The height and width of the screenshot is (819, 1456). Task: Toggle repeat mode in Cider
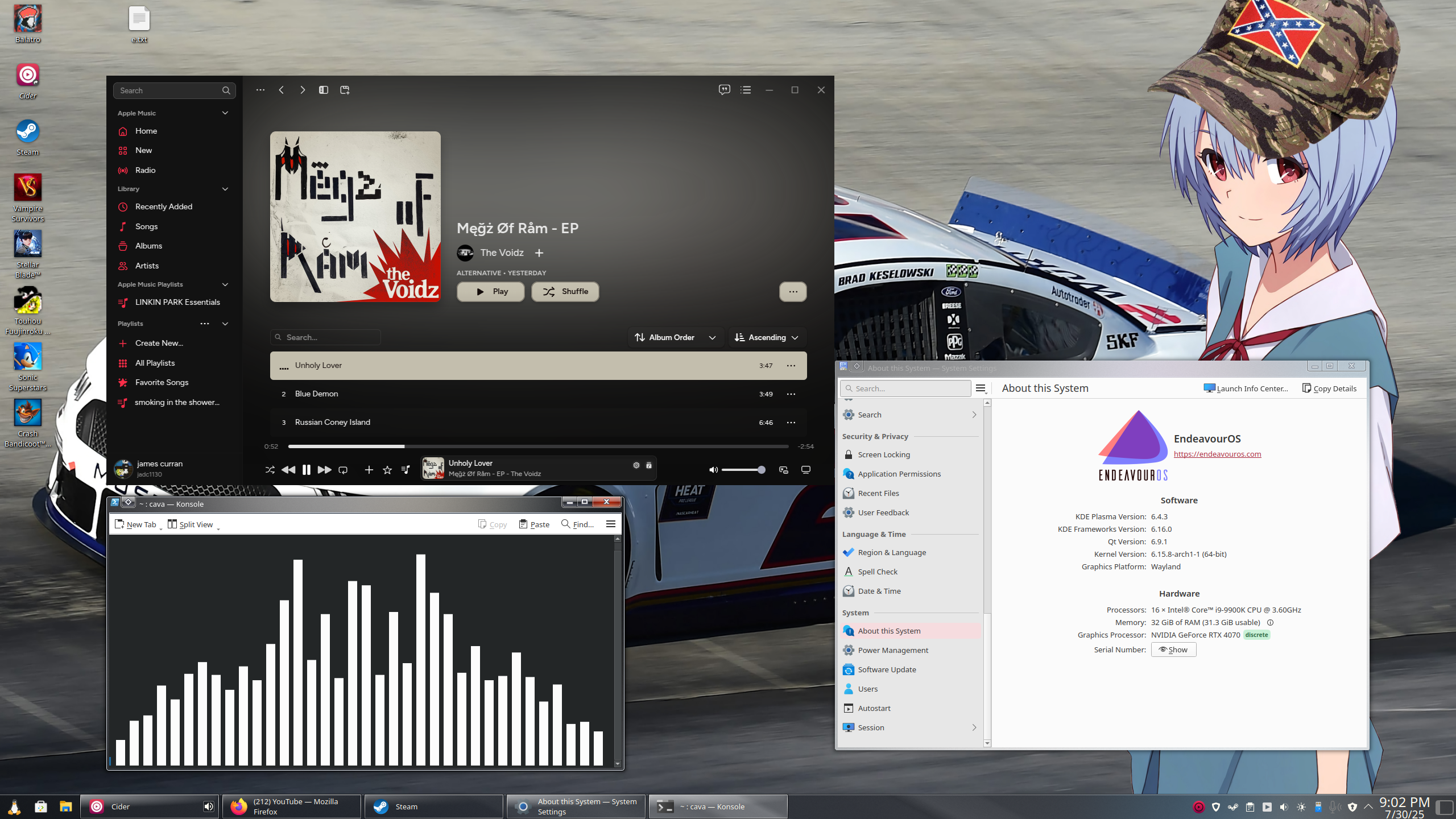tap(343, 470)
